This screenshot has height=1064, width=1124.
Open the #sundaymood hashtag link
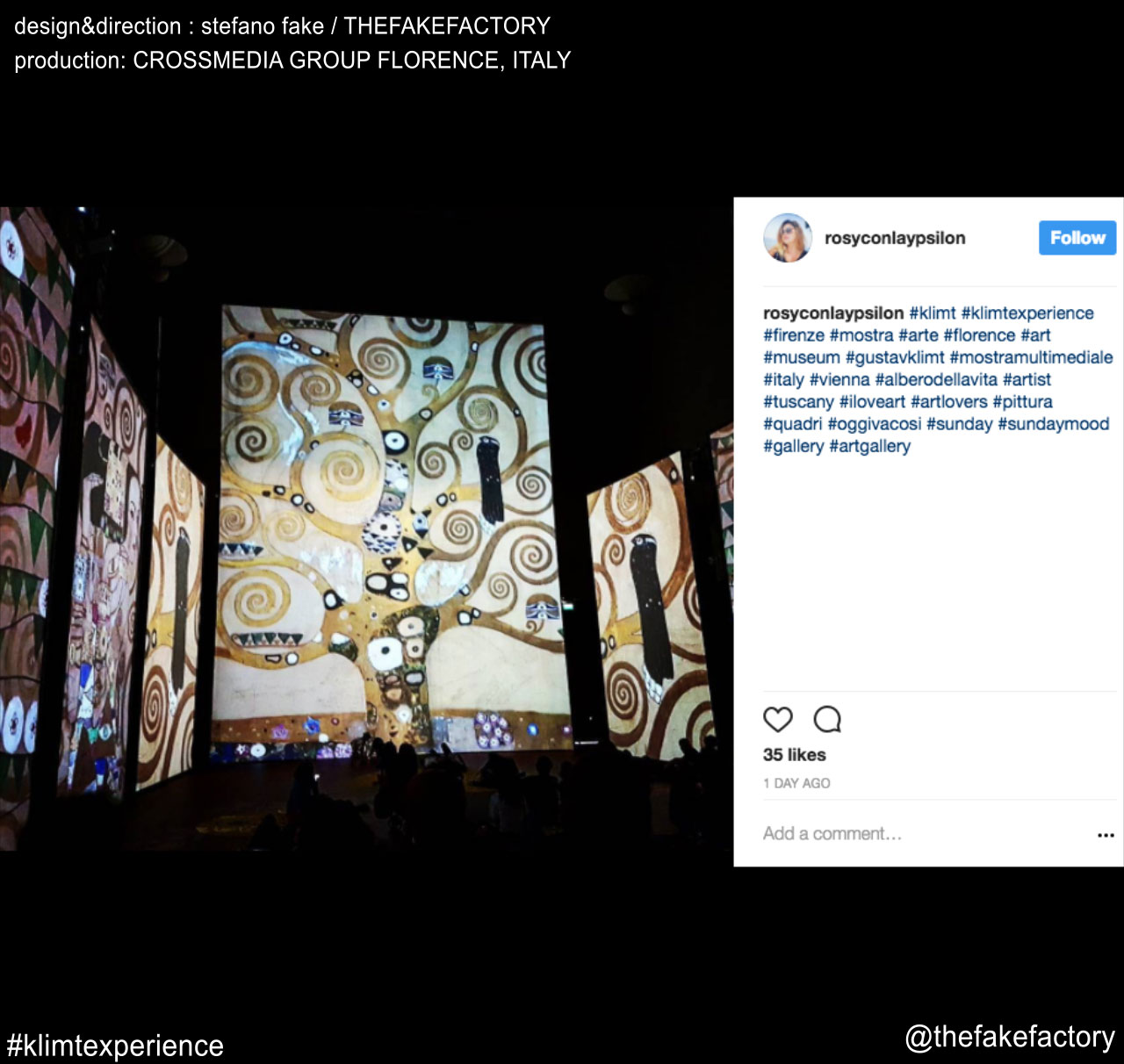pyautogui.click(x=1054, y=424)
